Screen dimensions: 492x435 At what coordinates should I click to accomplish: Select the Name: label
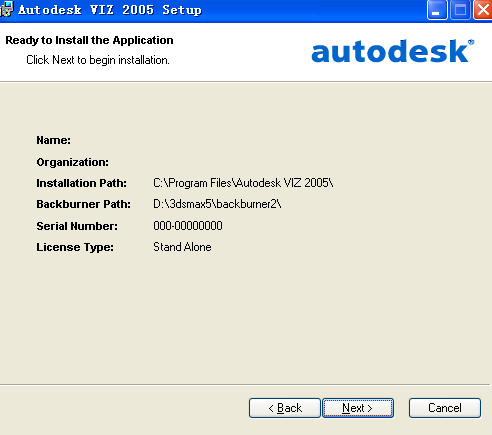tap(53, 140)
